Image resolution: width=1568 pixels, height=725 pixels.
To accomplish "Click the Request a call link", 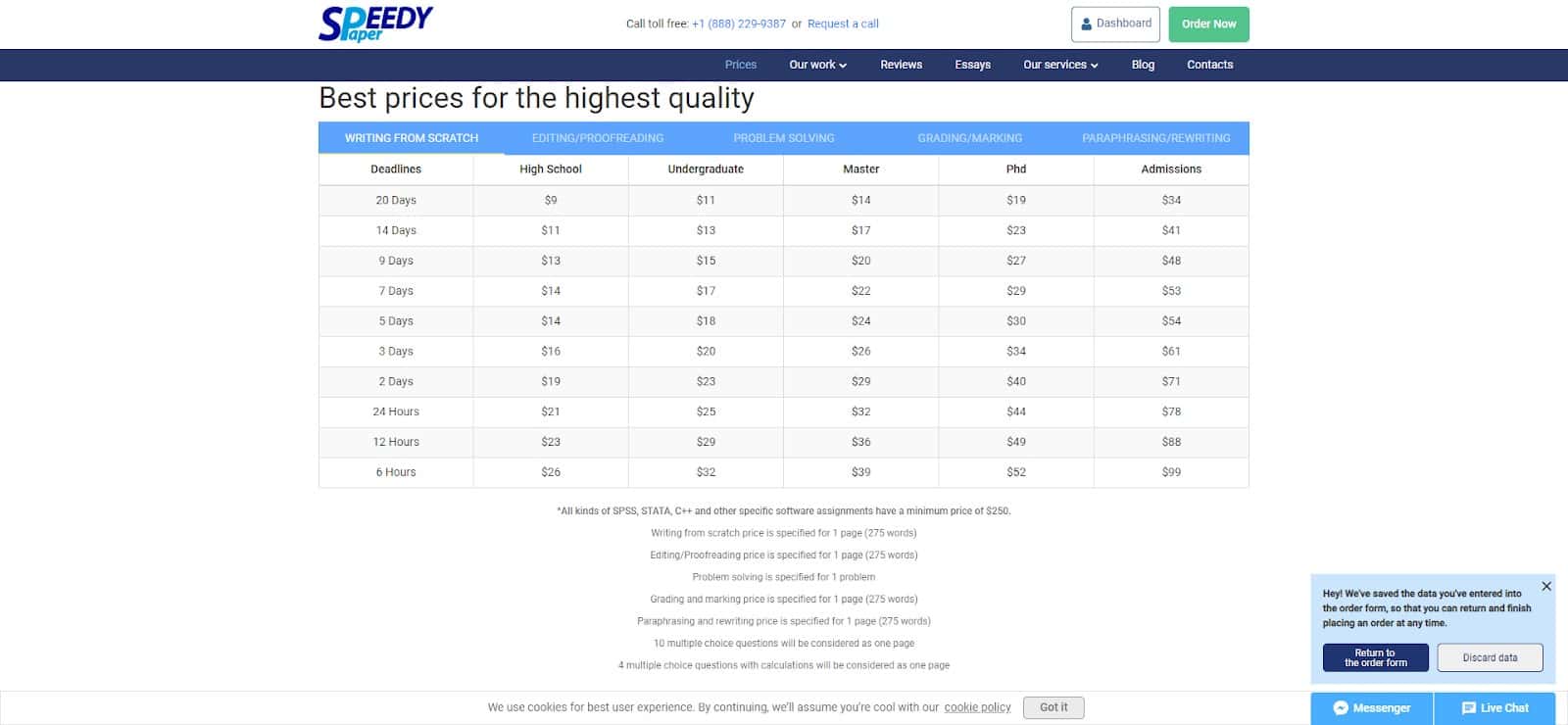I will (843, 24).
